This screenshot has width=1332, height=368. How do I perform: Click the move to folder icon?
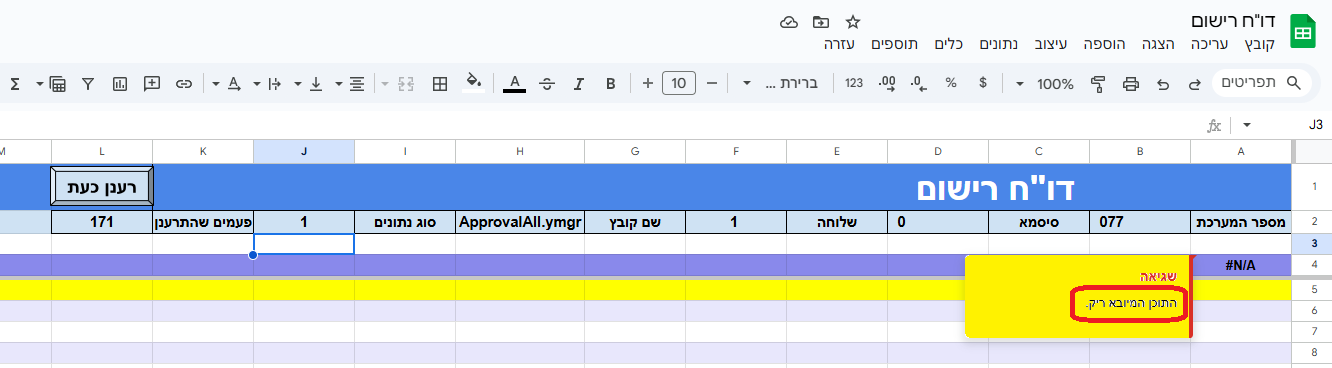click(x=821, y=22)
